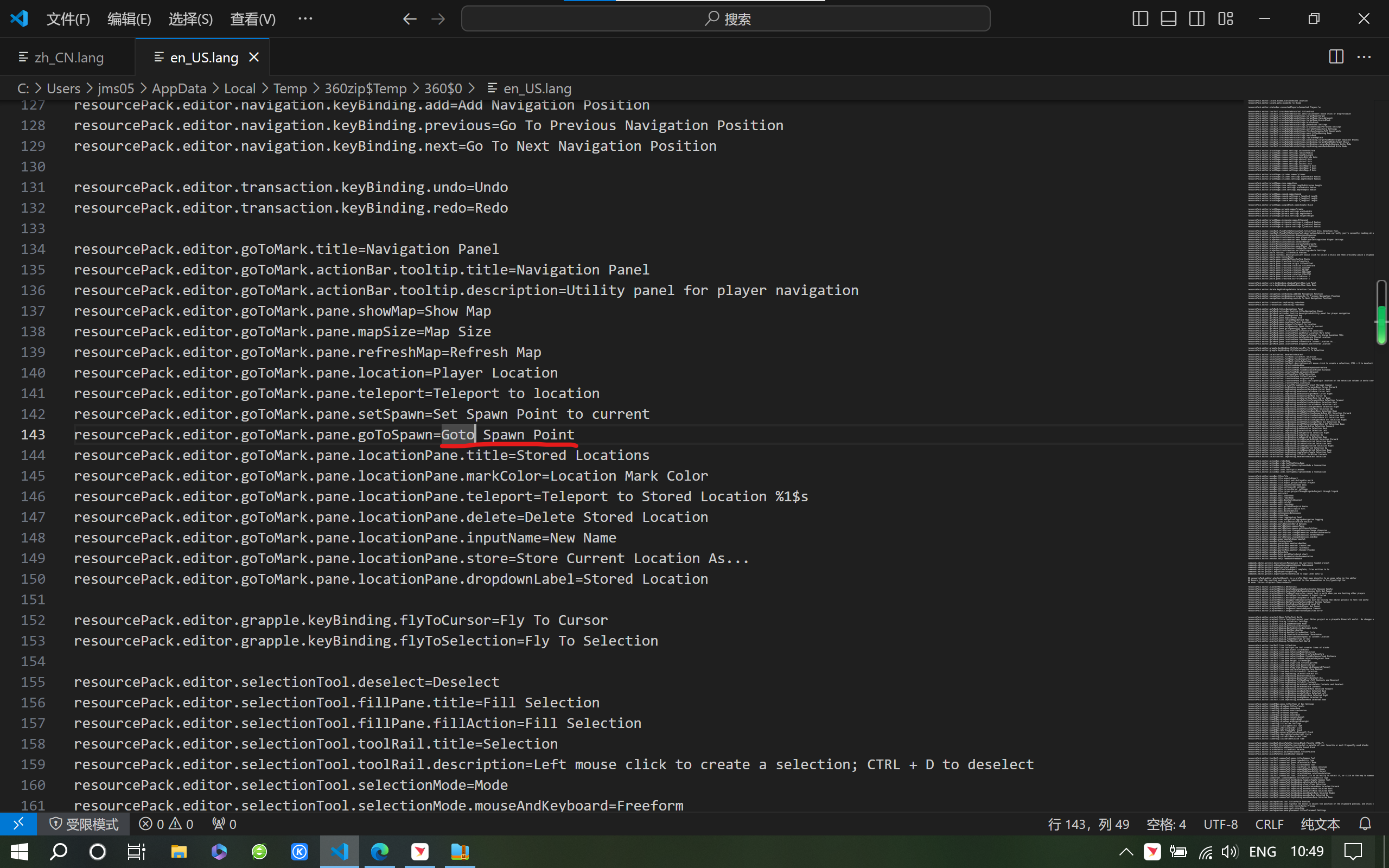Go back with the left arrow

click(409, 19)
